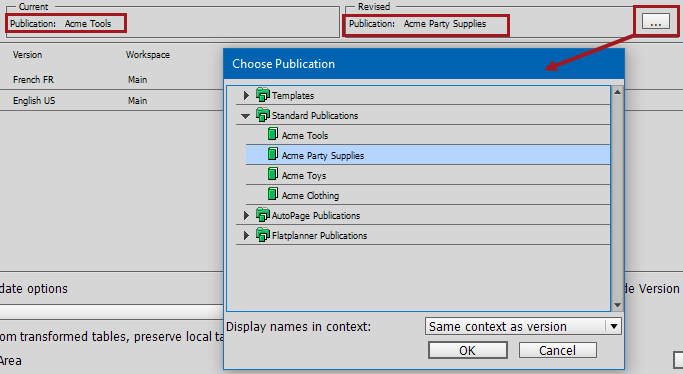Image resolution: width=683 pixels, height=374 pixels.
Task: Expand the Templates tree node
Action: [x=246, y=95]
